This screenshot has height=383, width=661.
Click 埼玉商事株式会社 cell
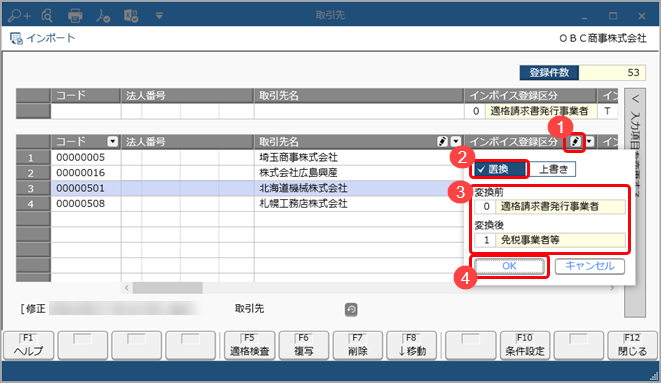point(358,158)
